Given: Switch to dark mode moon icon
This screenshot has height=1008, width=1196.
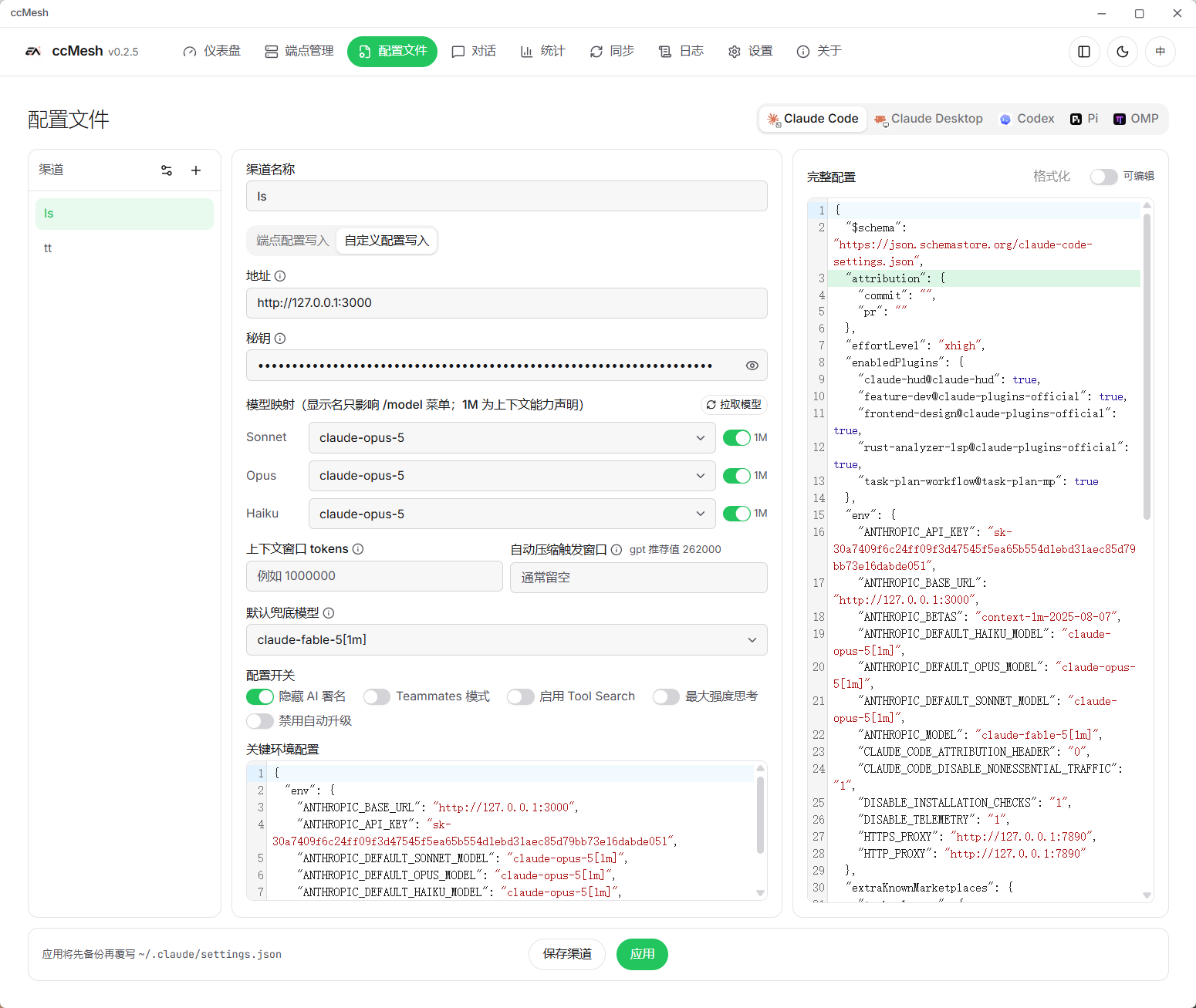Looking at the screenshot, I should (1123, 52).
